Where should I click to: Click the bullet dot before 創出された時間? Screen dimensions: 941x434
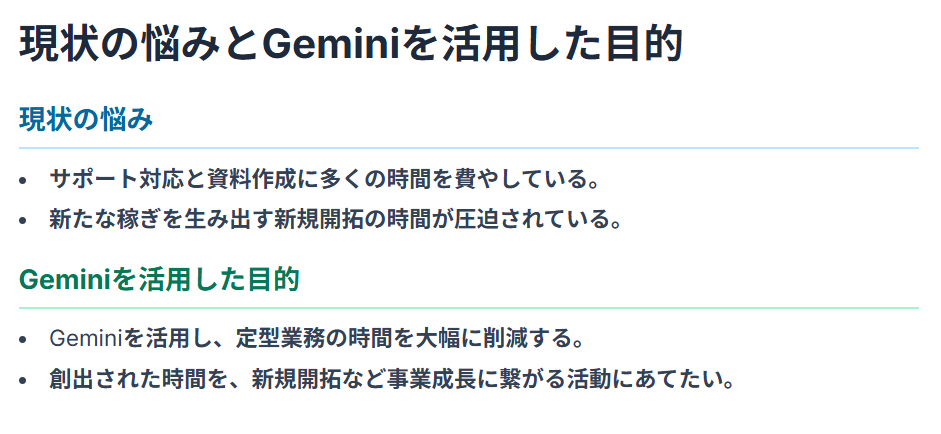point(23,381)
